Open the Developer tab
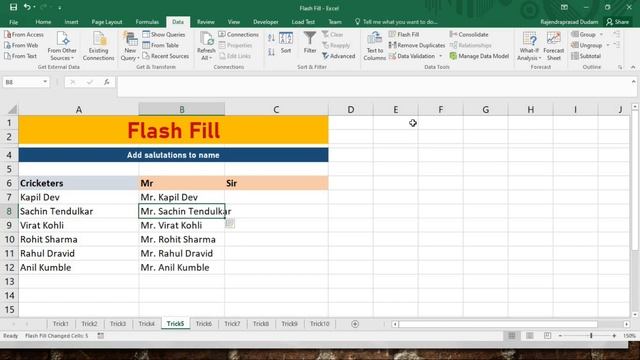The image size is (640, 360). pos(265,22)
